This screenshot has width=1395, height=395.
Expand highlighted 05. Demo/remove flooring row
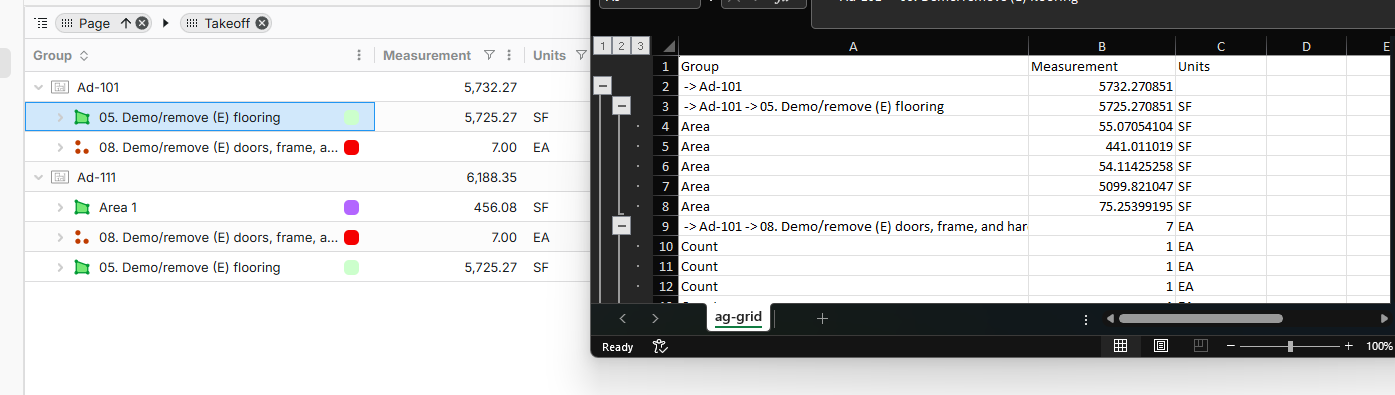pyautogui.click(x=59, y=117)
